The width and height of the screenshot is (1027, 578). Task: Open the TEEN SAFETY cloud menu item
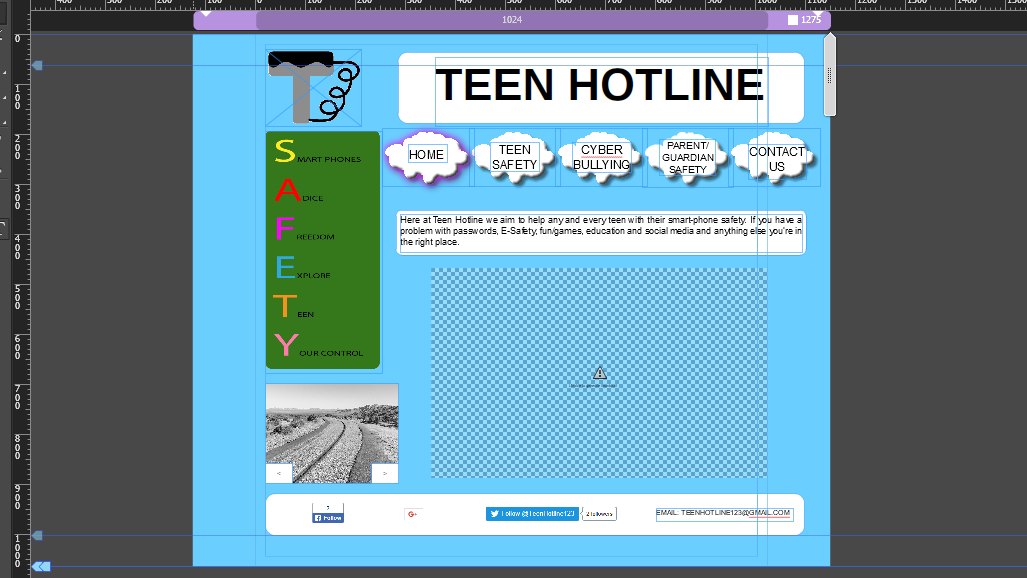515,157
